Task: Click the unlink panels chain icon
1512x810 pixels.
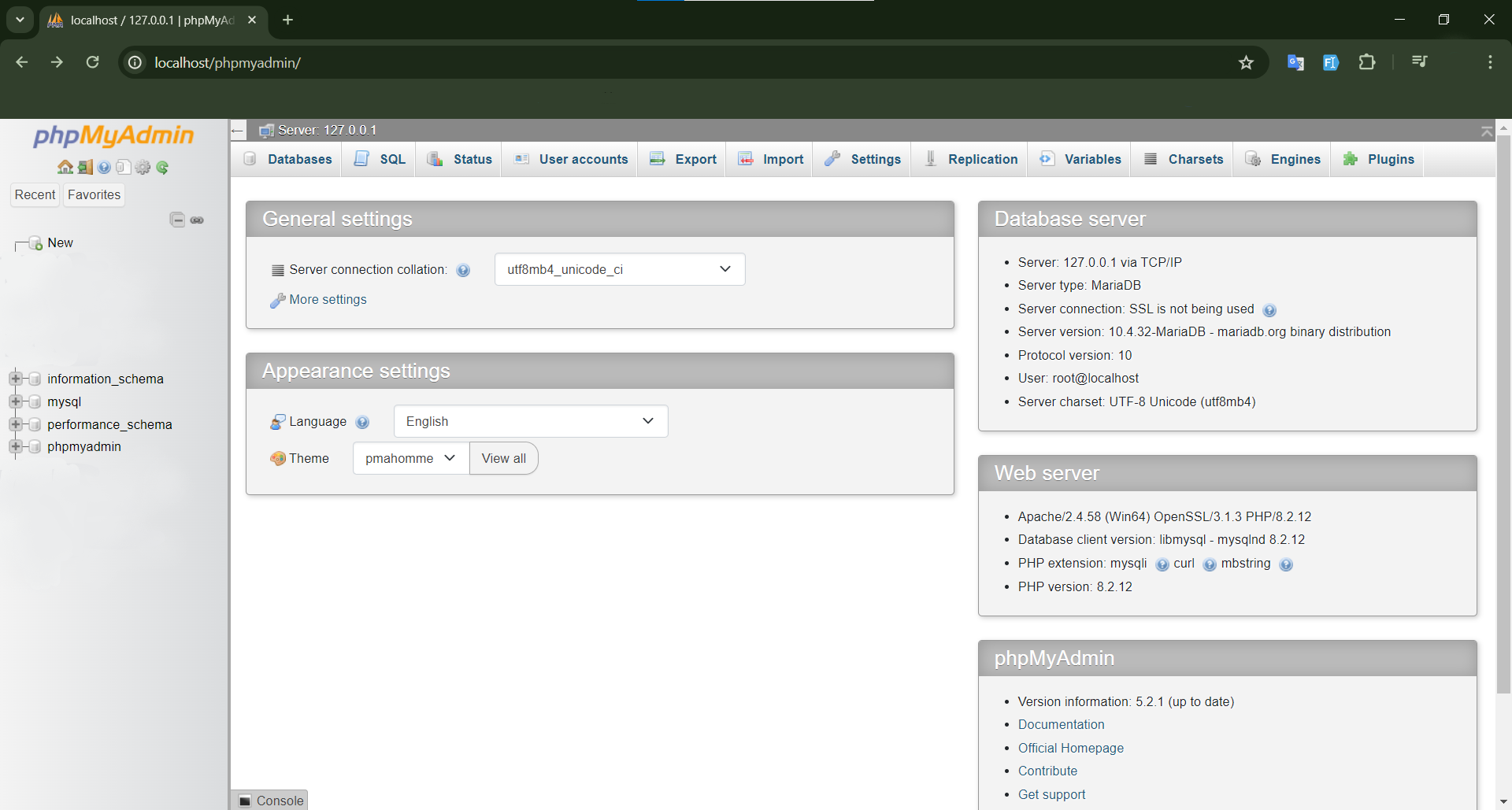Action: pyautogui.click(x=198, y=220)
